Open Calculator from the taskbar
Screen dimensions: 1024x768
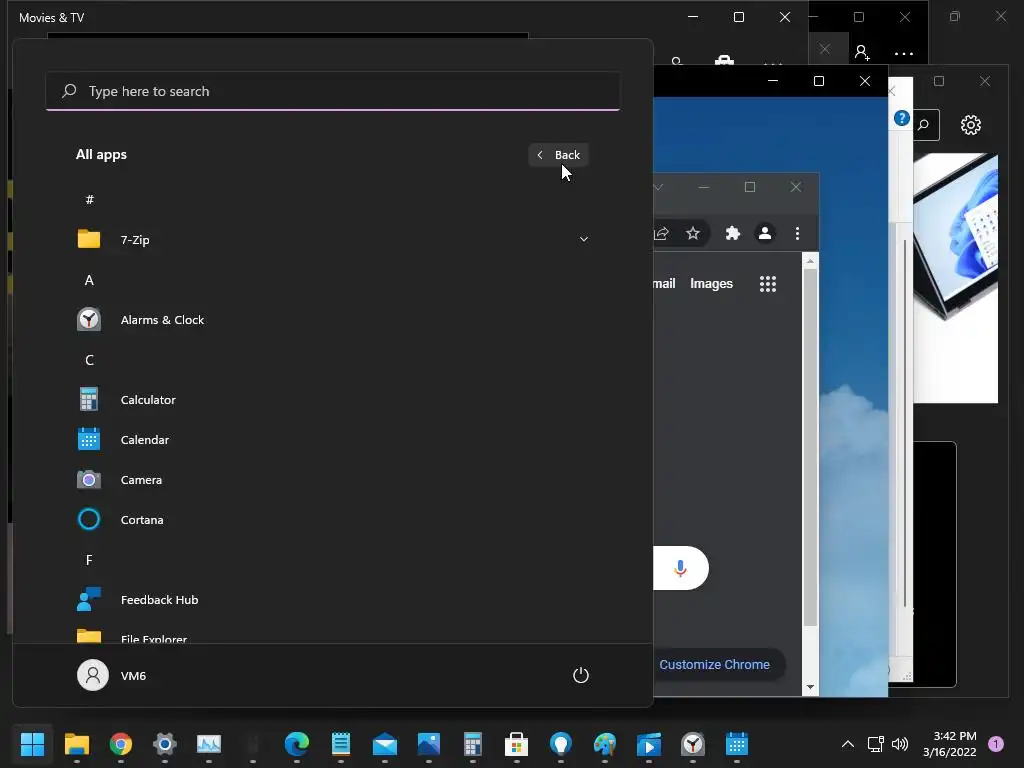tap(473, 744)
